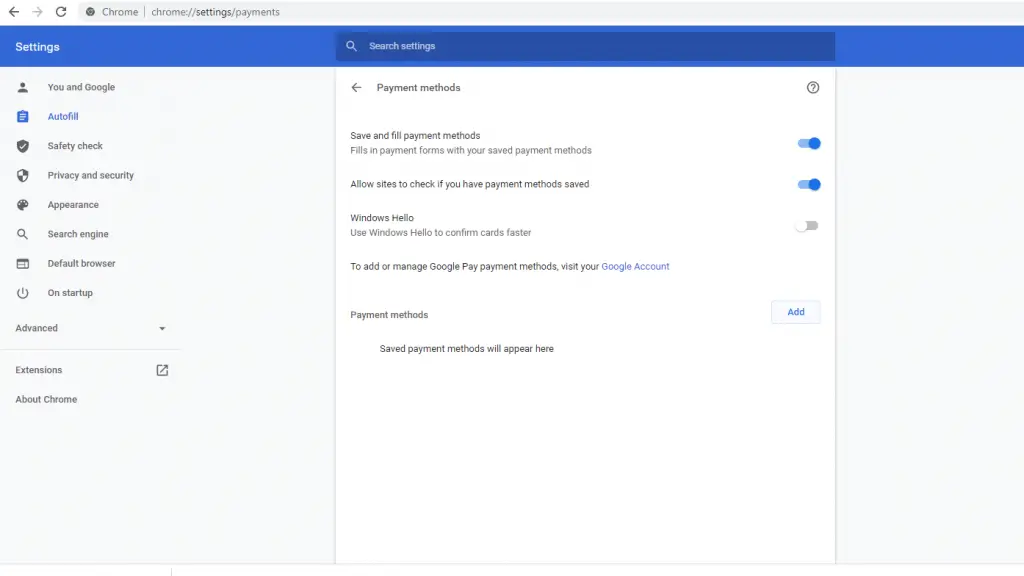Go to Appearance settings
The height and width of the screenshot is (576, 1024).
coord(73,204)
